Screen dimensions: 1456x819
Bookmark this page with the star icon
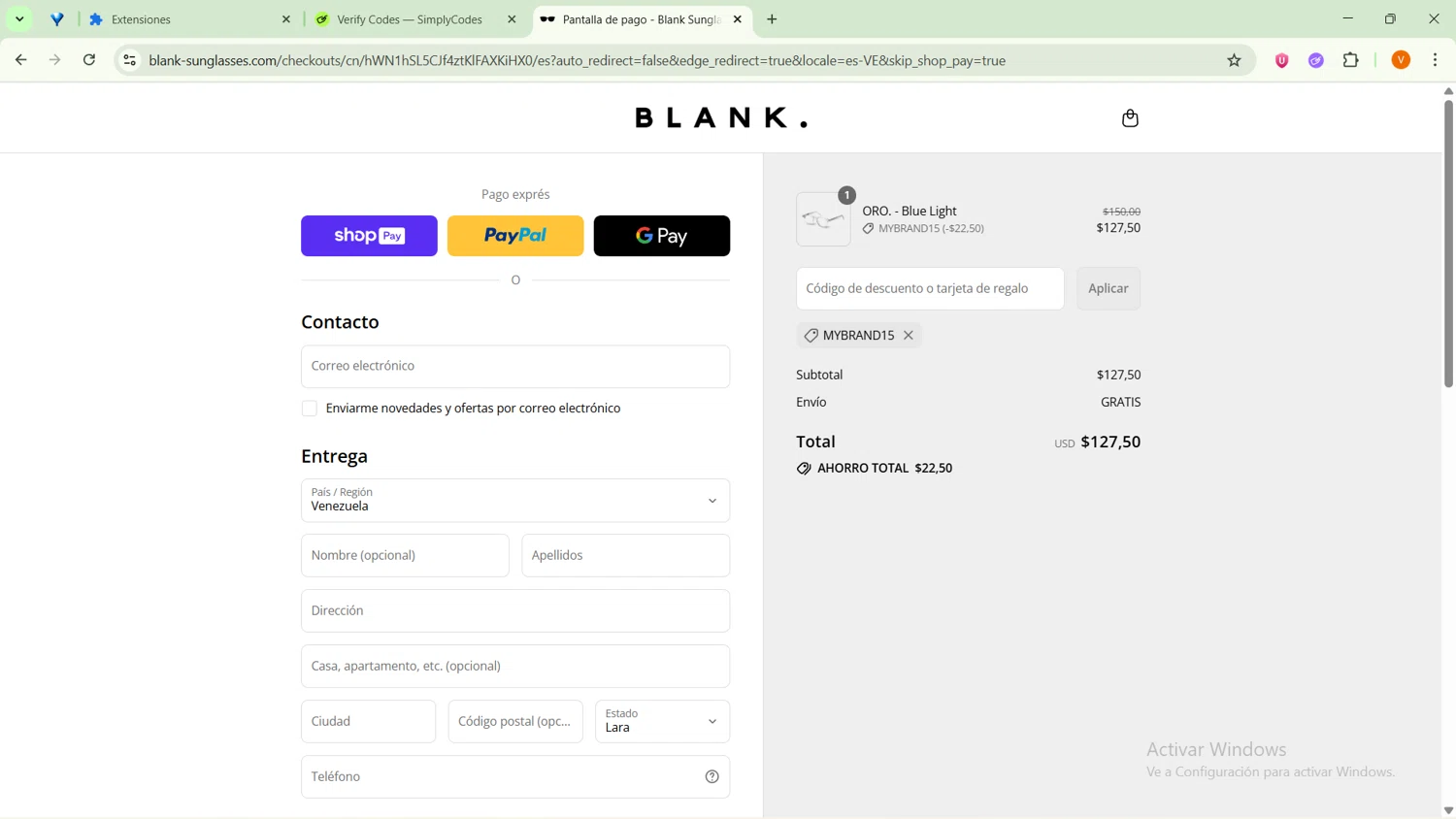point(1234,60)
